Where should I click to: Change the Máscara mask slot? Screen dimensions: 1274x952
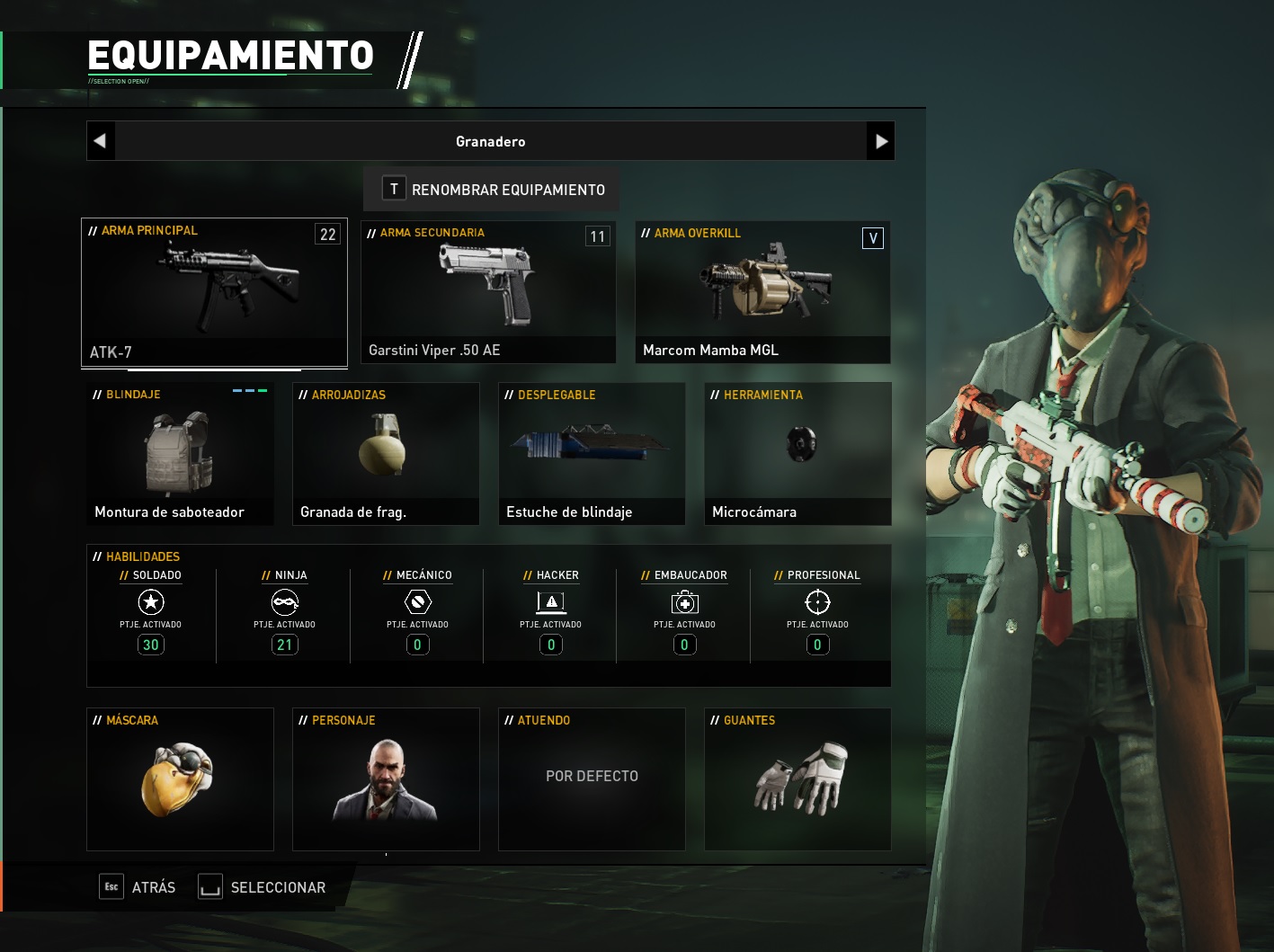point(180,779)
